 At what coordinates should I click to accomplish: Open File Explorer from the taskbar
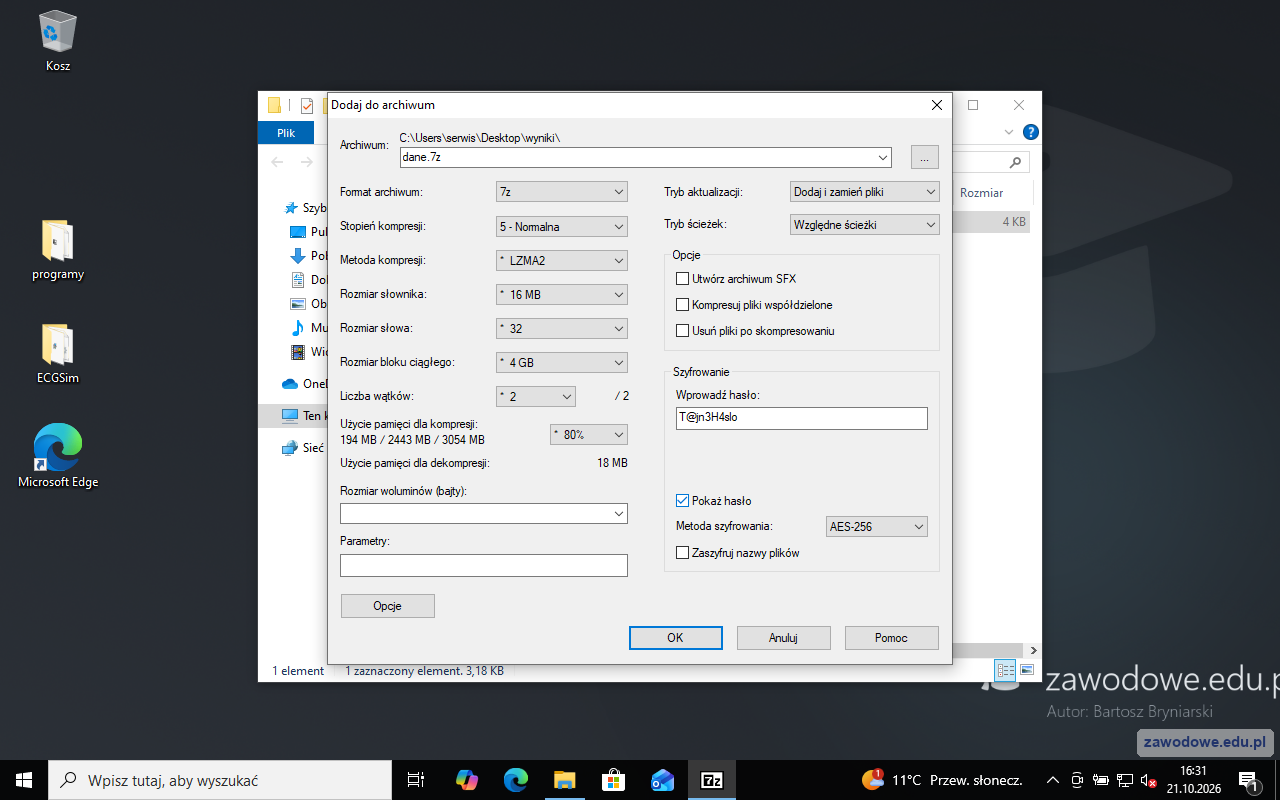[x=564, y=780]
